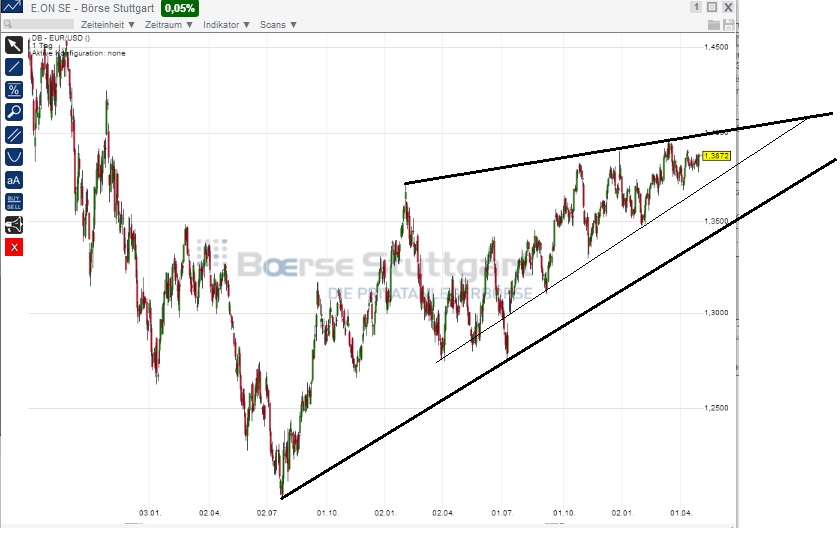Viewport: 840px width, 535px height.
Task: Save chart with floppy disk icon
Action: click(x=729, y=25)
